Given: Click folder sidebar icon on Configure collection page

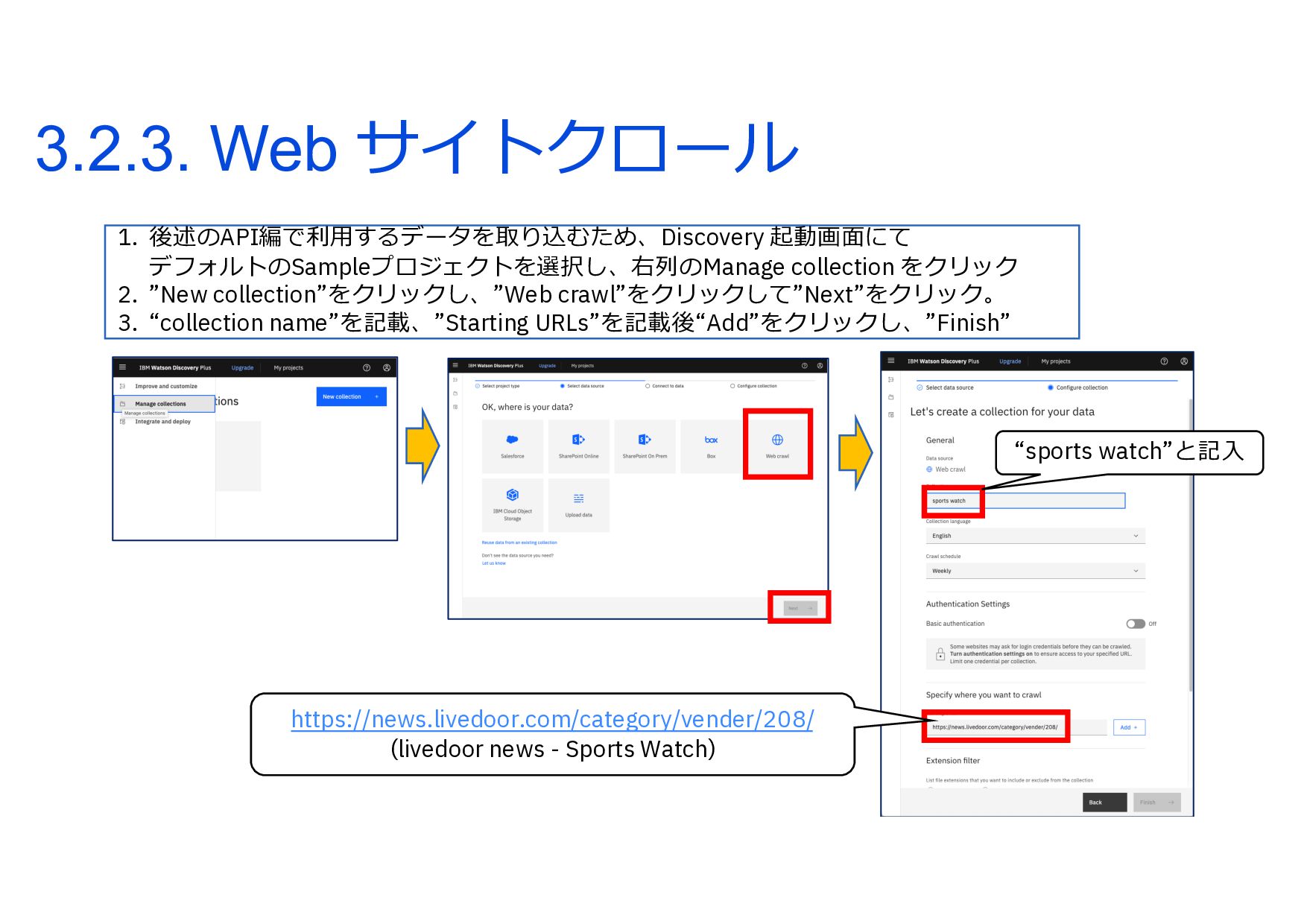Looking at the screenshot, I should coord(890,397).
